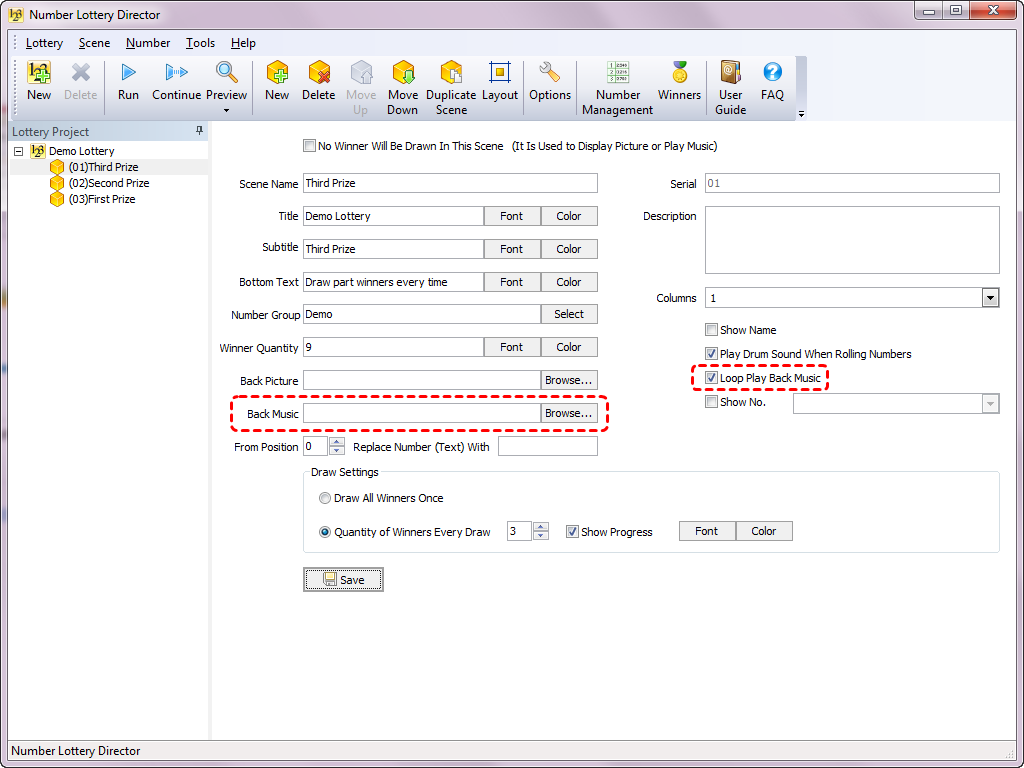Select the Draw All Winners Once option

(325, 498)
